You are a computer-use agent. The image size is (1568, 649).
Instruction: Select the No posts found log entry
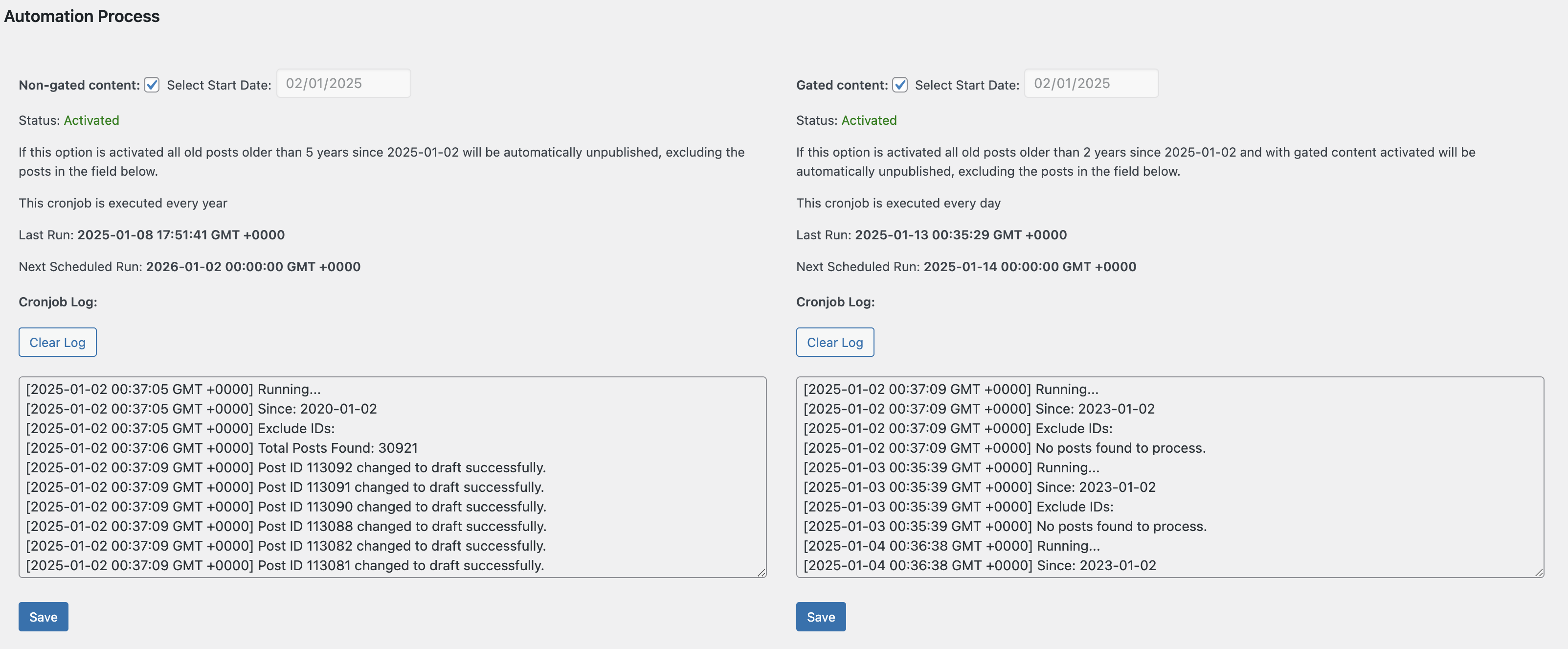pos(1005,448)
